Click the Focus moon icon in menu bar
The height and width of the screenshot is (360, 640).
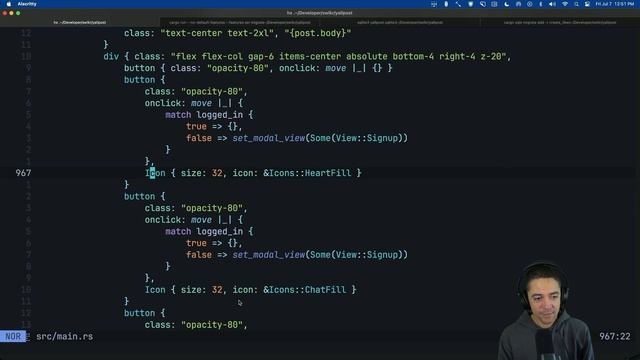pyautogui.click(x=507, y=4)
